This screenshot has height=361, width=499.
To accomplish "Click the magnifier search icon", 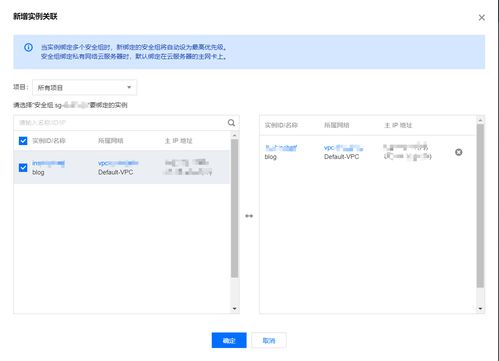I will 231,123.
